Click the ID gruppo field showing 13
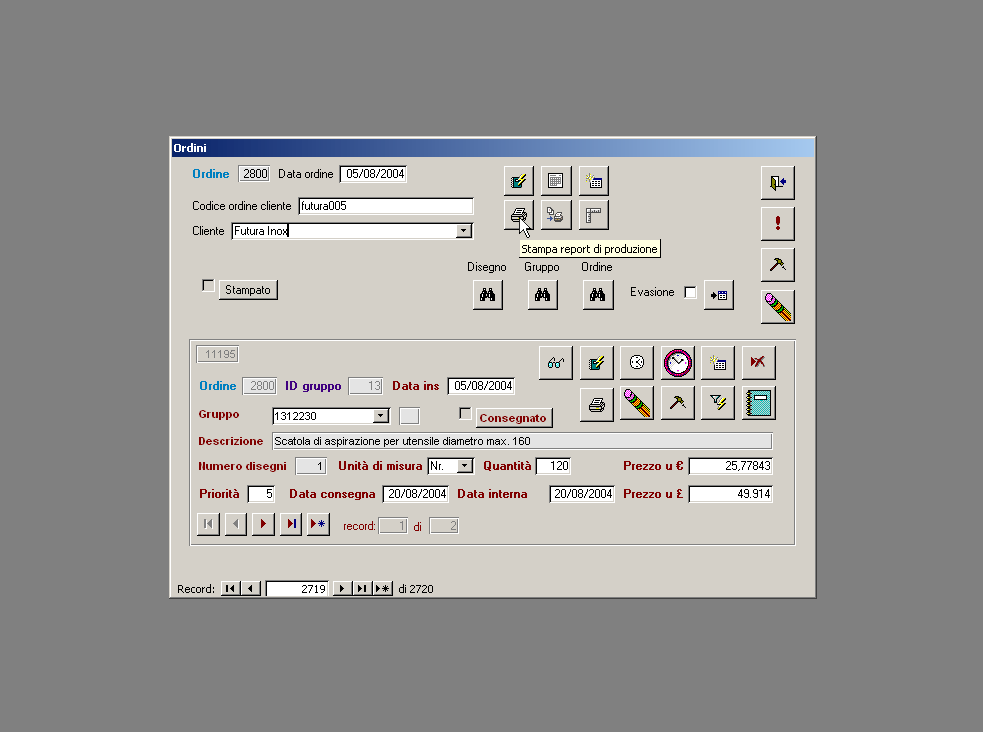This screenshot has height=732, width=983. click(366, 386)
